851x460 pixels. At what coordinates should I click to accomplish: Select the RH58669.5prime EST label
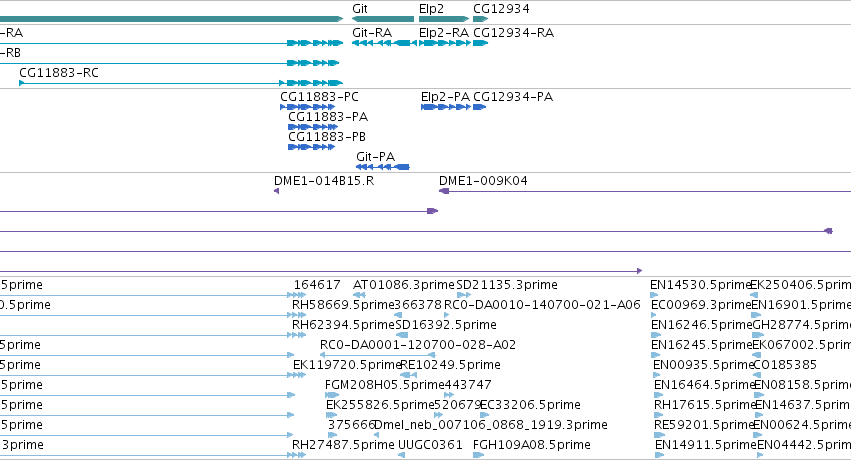pyautogui.click(x=343, y=305)
